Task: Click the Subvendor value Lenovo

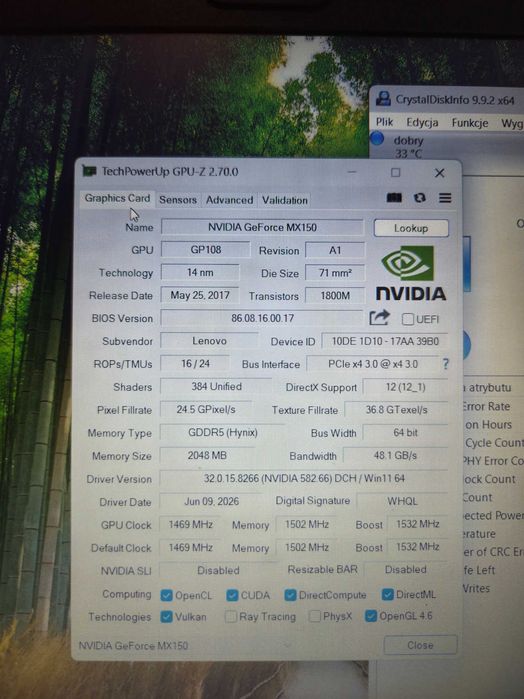Action: pyautogui.click(x=209, y=341)
